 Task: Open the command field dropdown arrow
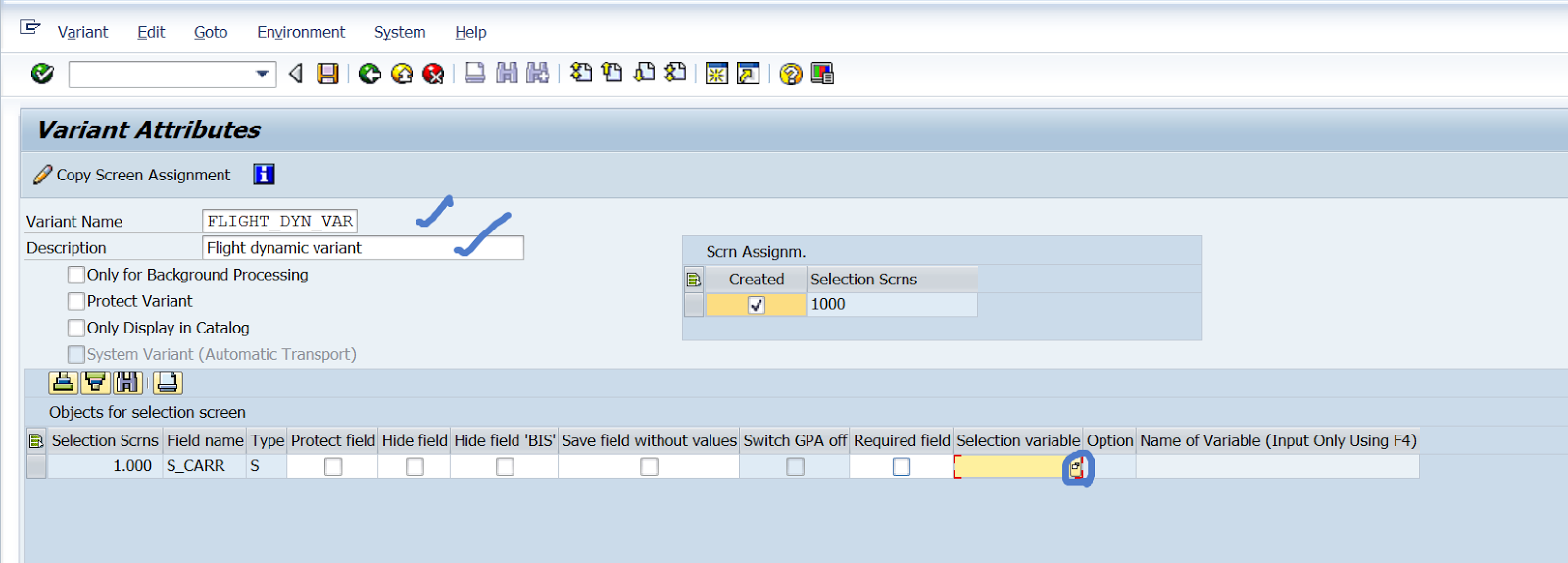point(262,74)
